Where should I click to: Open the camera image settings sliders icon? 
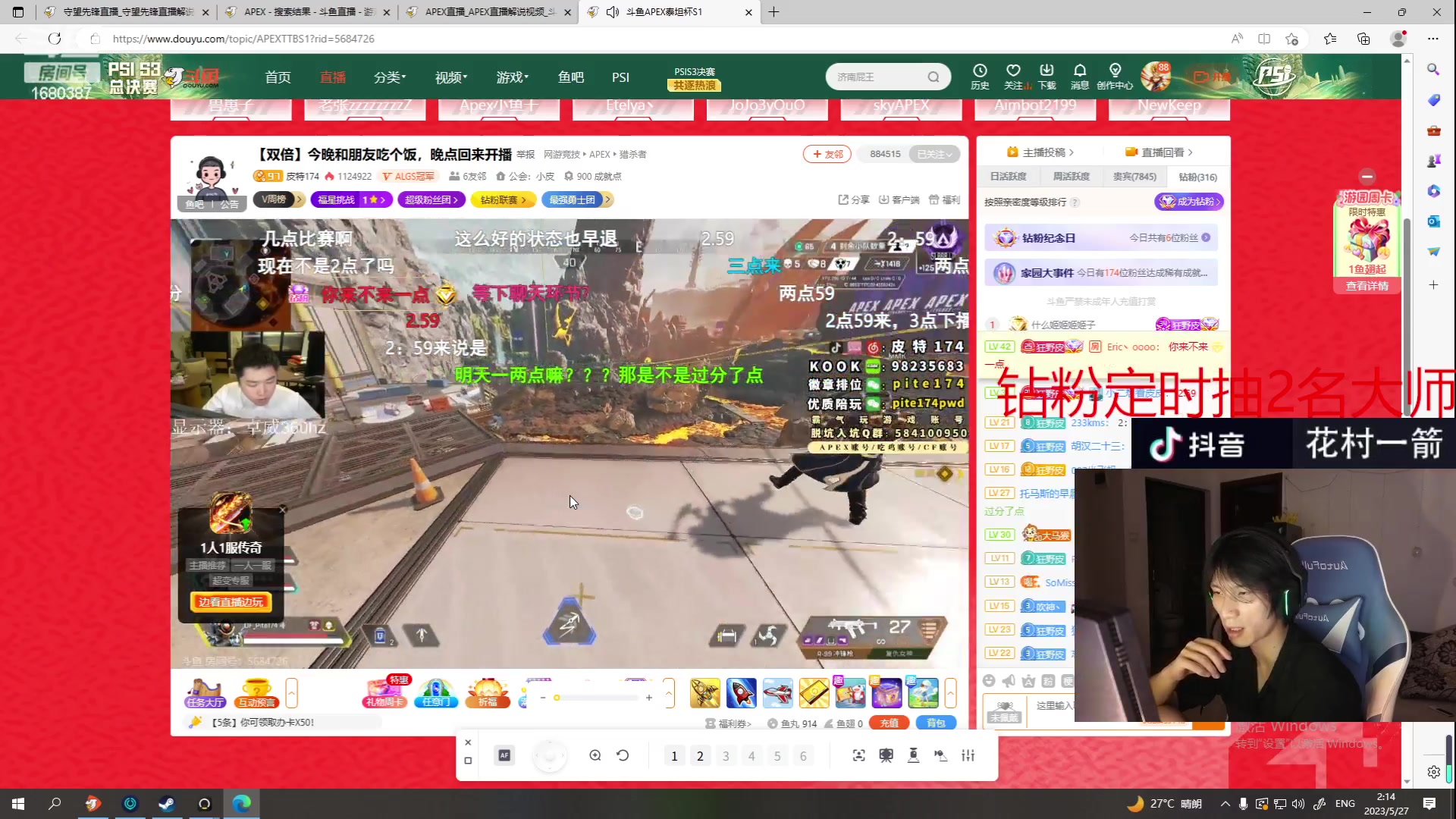pyautogui.click(x=968, y=755)
